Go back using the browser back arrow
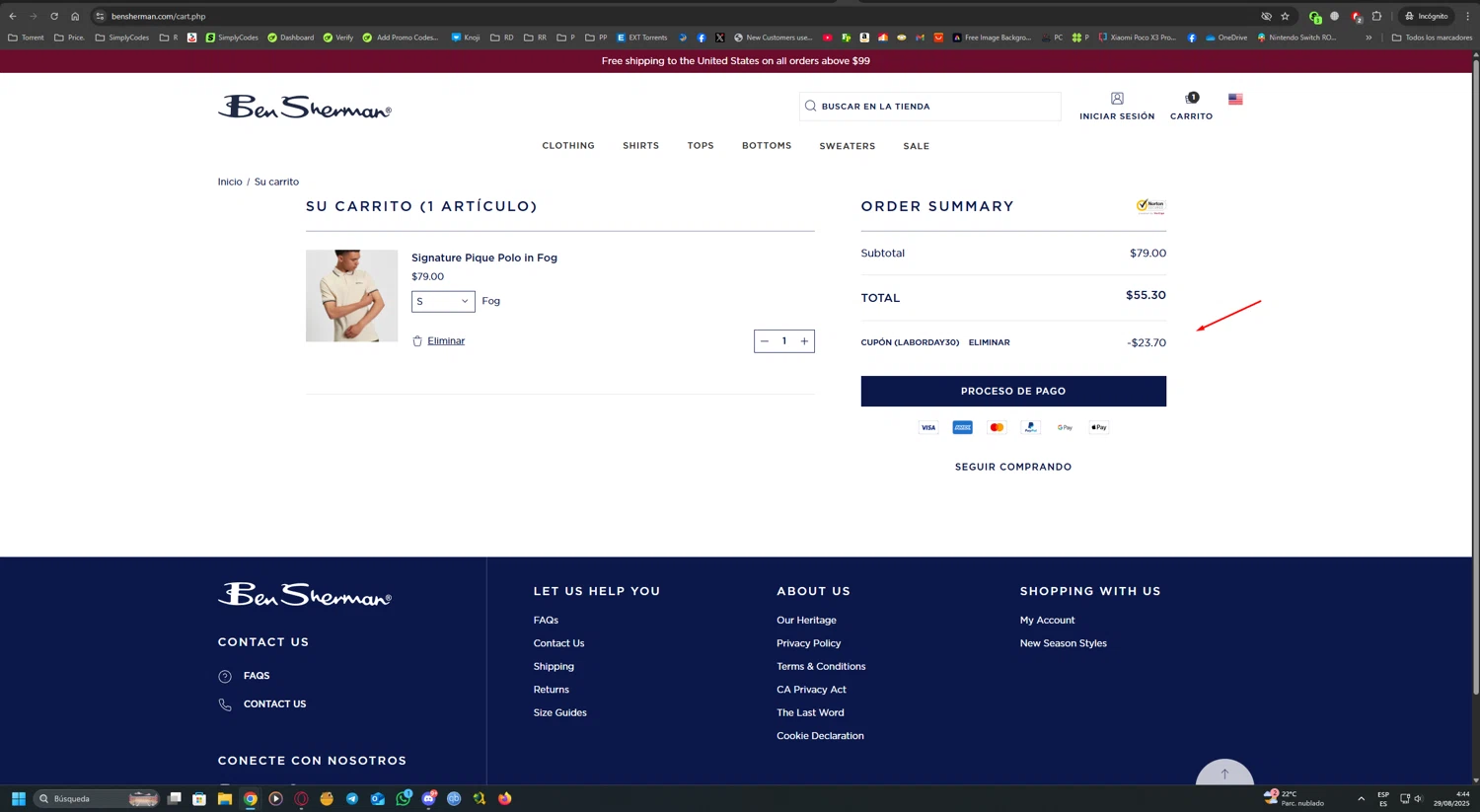1480x812 pixels. 13,17
